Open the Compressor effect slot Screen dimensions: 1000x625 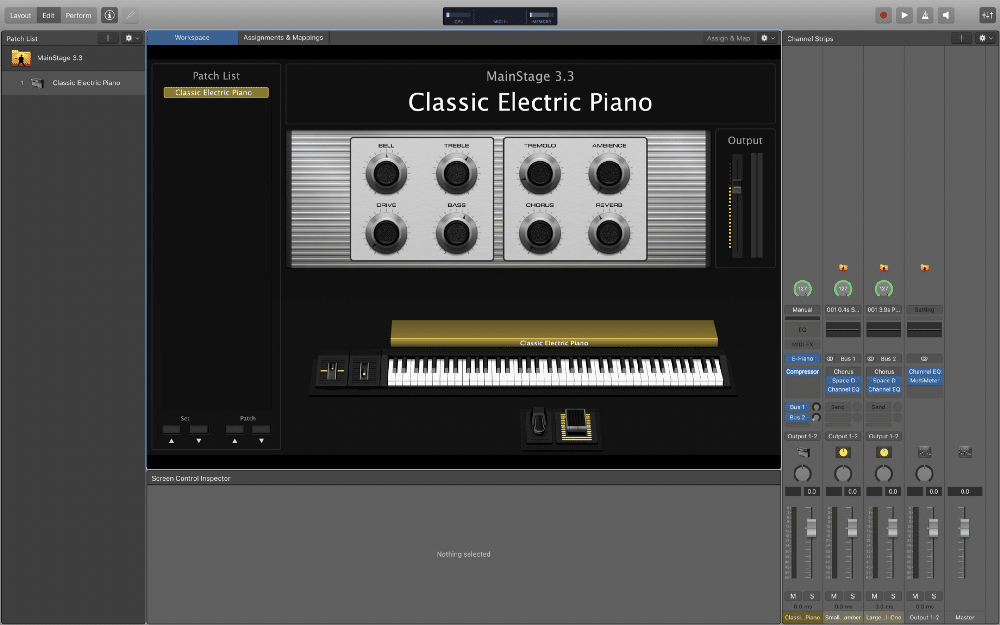[802, 372]
